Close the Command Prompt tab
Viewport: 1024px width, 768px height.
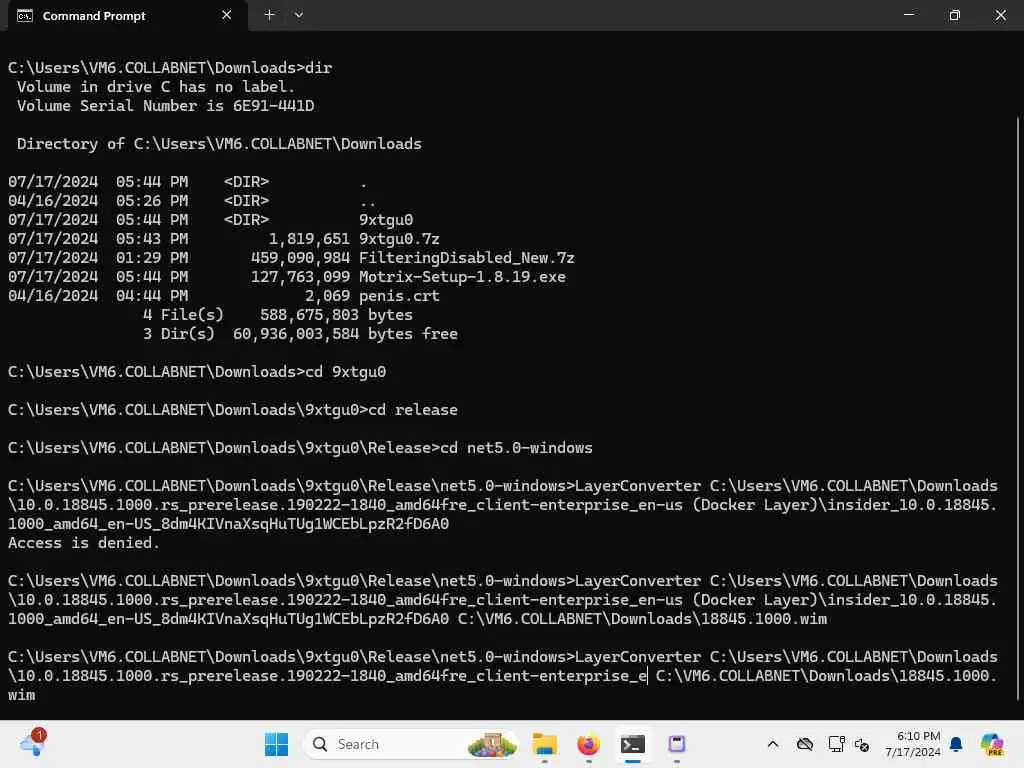pyautogui.click(x=226, y=15)
